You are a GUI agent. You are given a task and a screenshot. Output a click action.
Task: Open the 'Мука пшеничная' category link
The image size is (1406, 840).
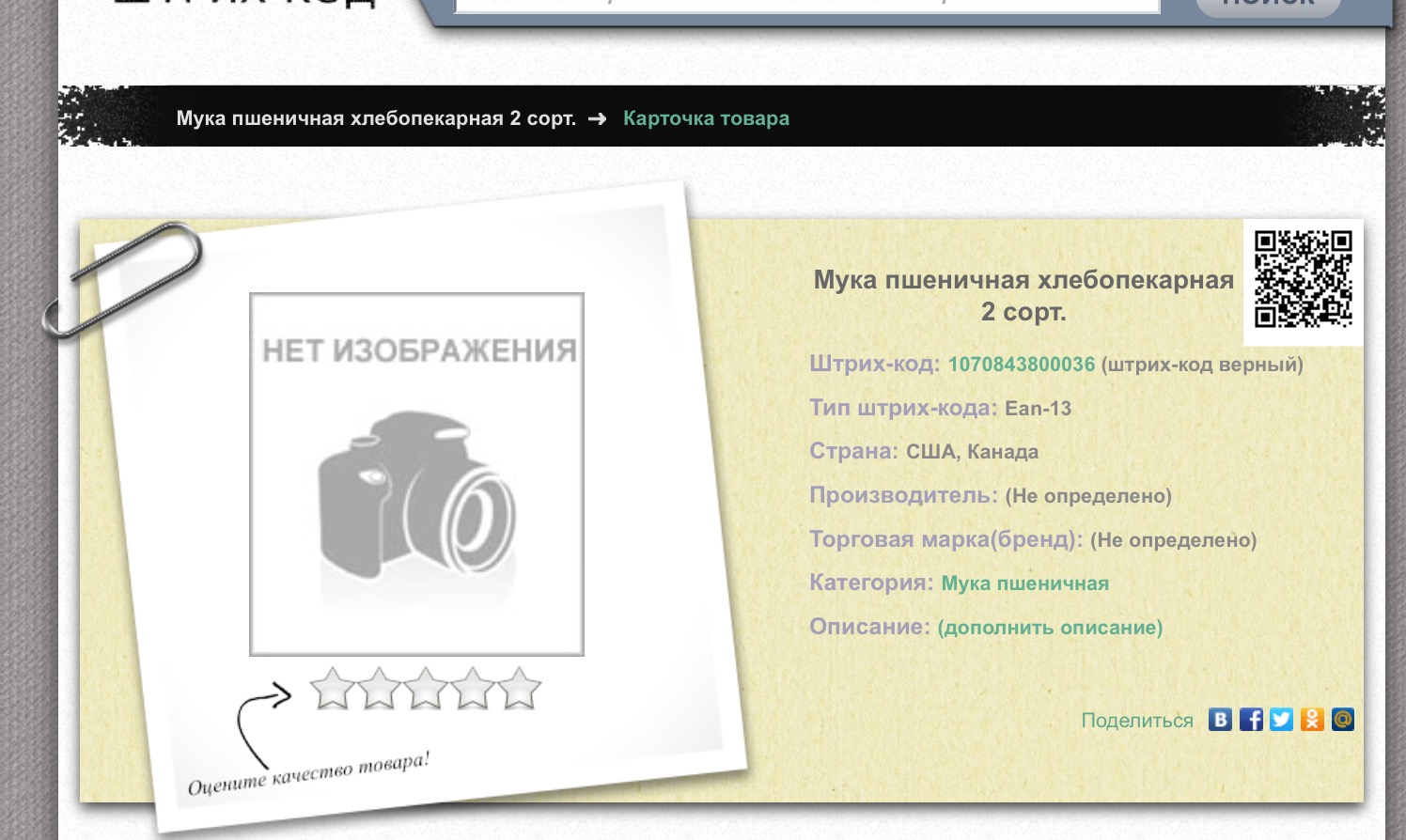point(1024,583)
